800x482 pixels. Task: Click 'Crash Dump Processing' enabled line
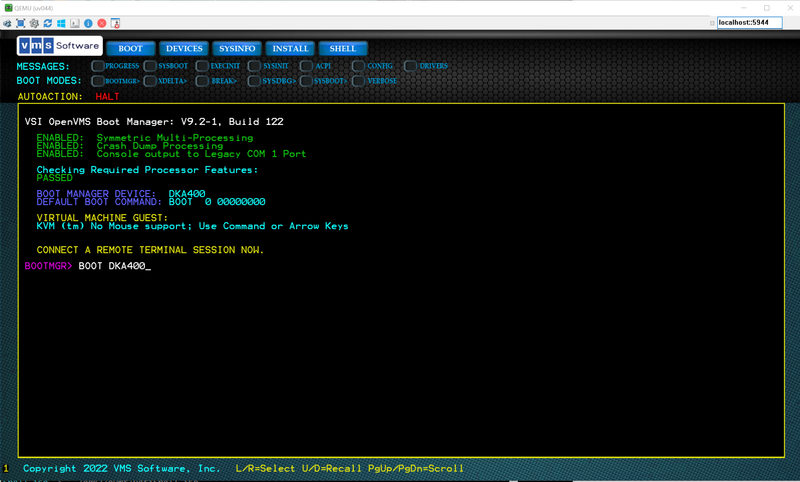coord(130,146)
